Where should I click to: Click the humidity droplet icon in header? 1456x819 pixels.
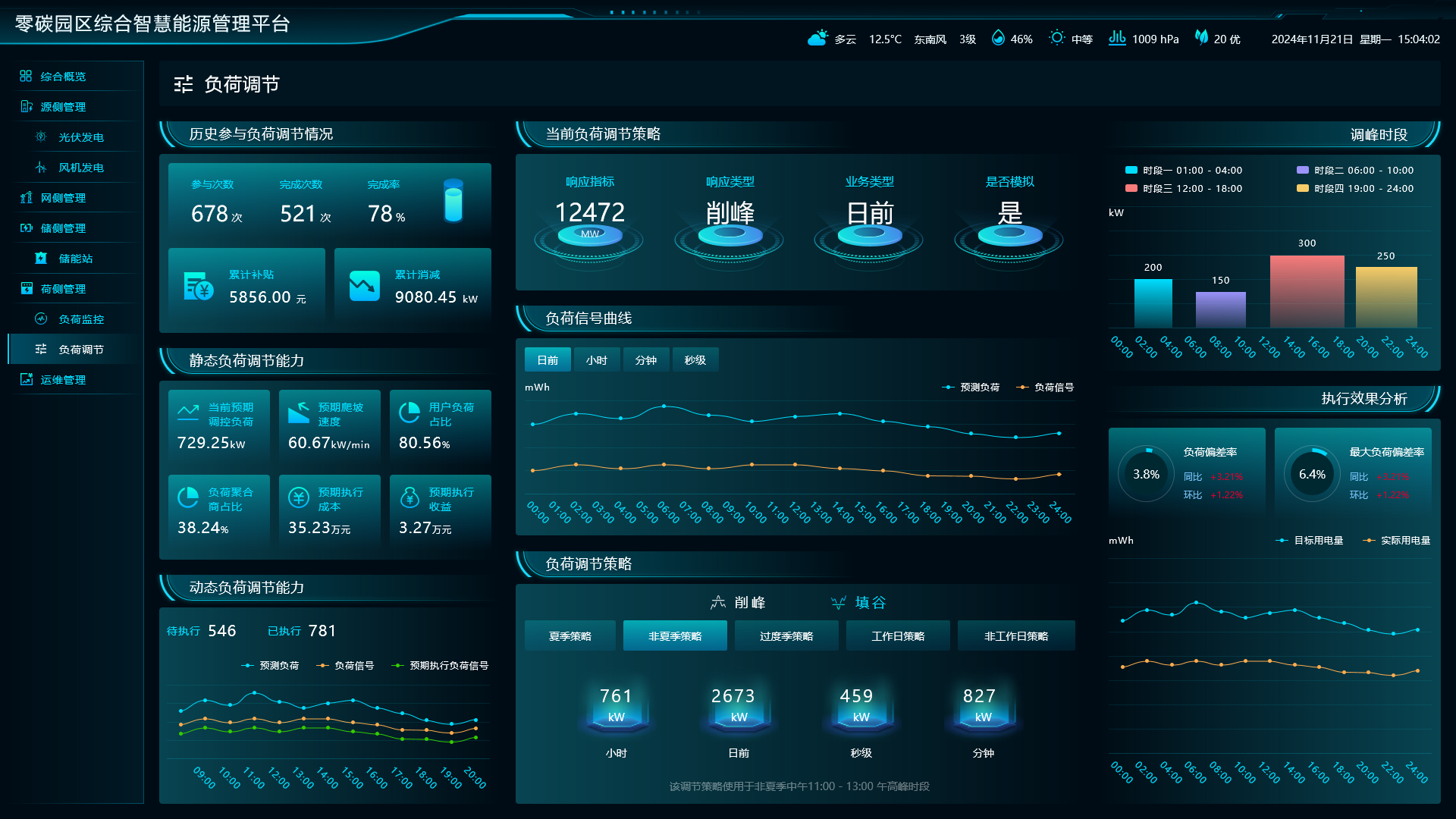coord(998,38)
